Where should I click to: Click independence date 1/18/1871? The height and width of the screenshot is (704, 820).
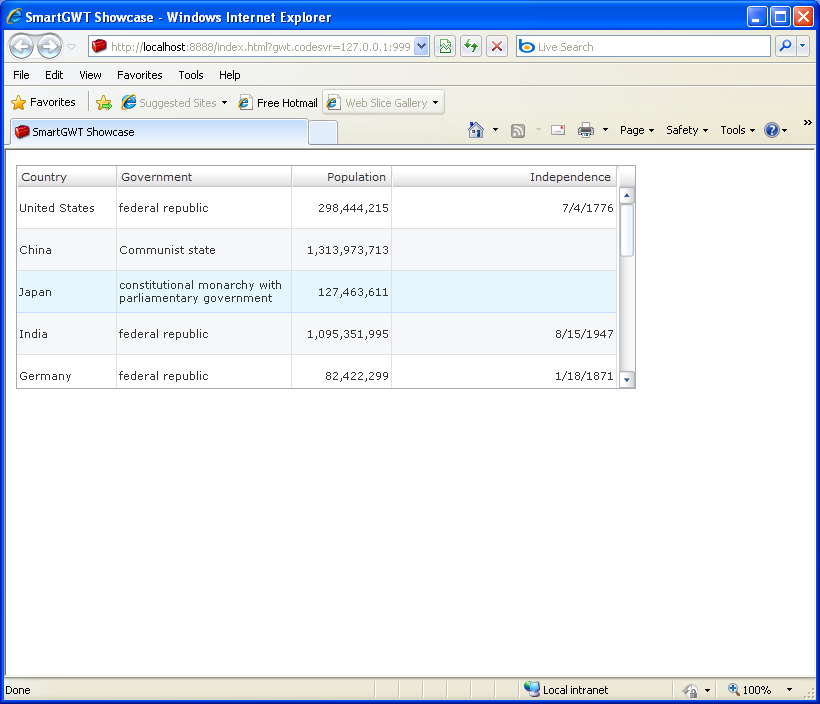(x=584, y=376)
